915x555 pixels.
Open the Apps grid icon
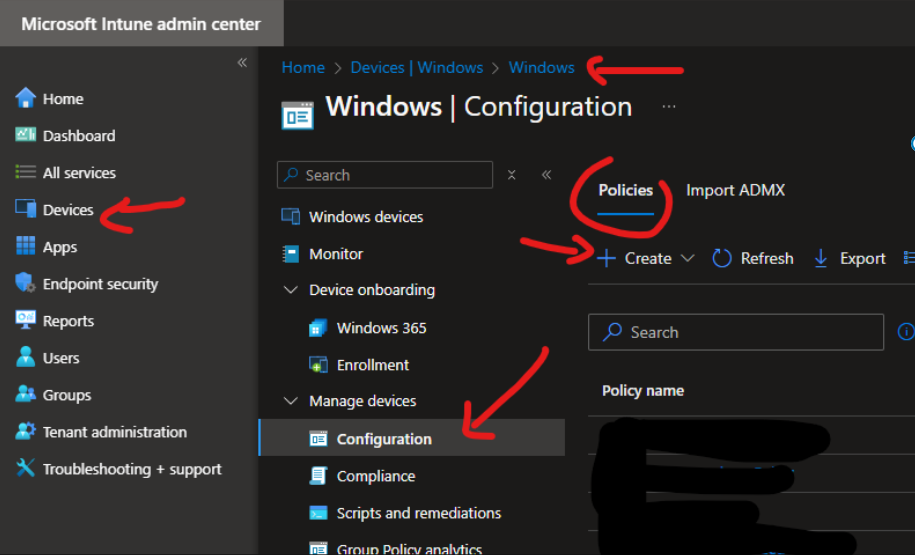(x=25, y=246)
